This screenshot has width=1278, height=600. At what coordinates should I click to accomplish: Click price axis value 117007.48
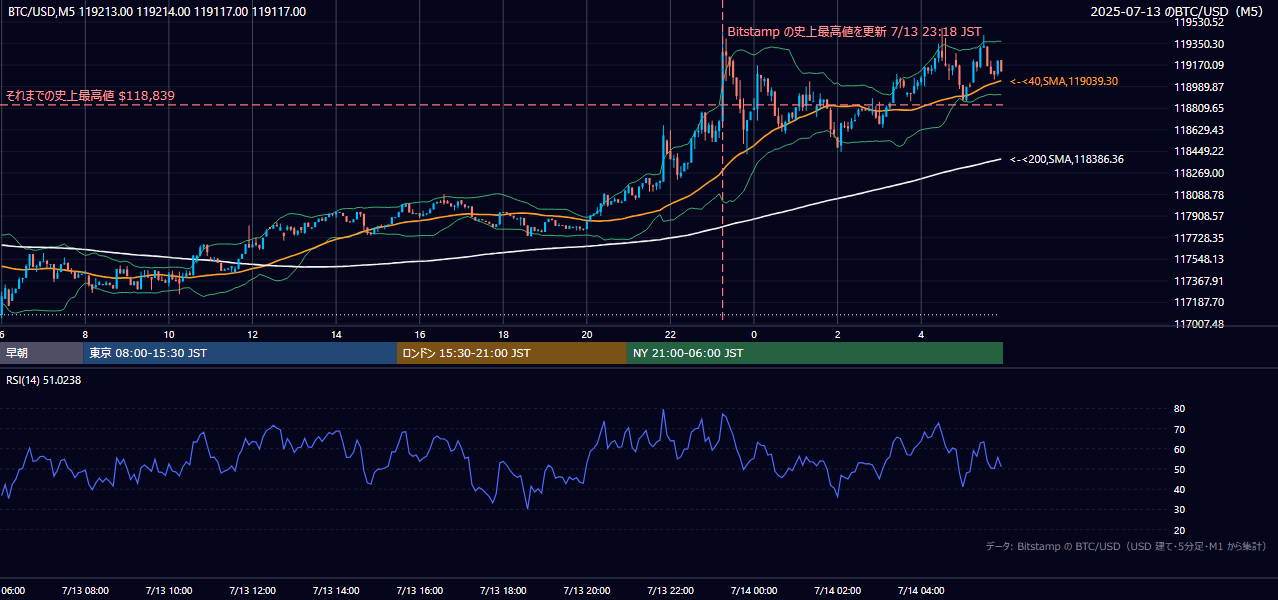click(x=1200, y=324)
